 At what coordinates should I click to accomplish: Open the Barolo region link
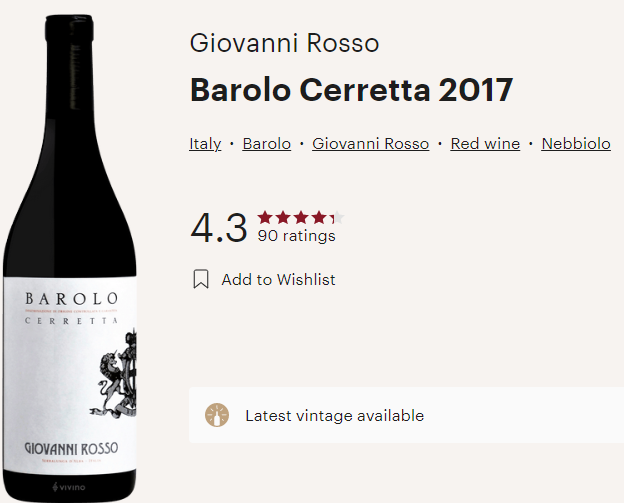tap(267, 144)
